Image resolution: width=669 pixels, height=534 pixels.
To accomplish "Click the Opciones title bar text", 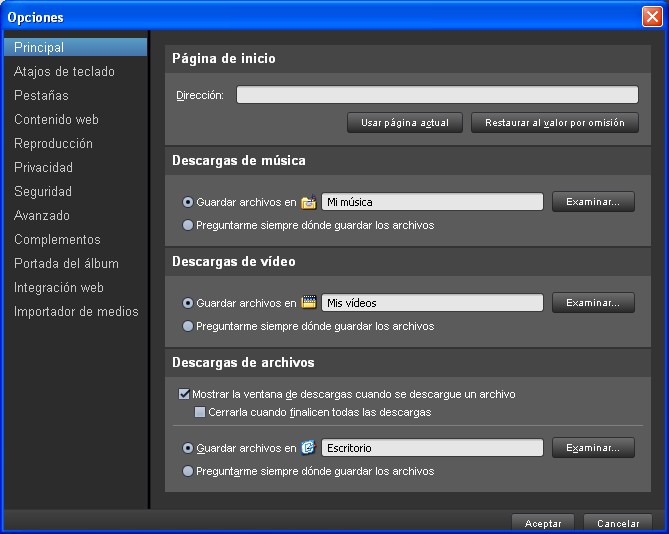I will coord(35,17).
